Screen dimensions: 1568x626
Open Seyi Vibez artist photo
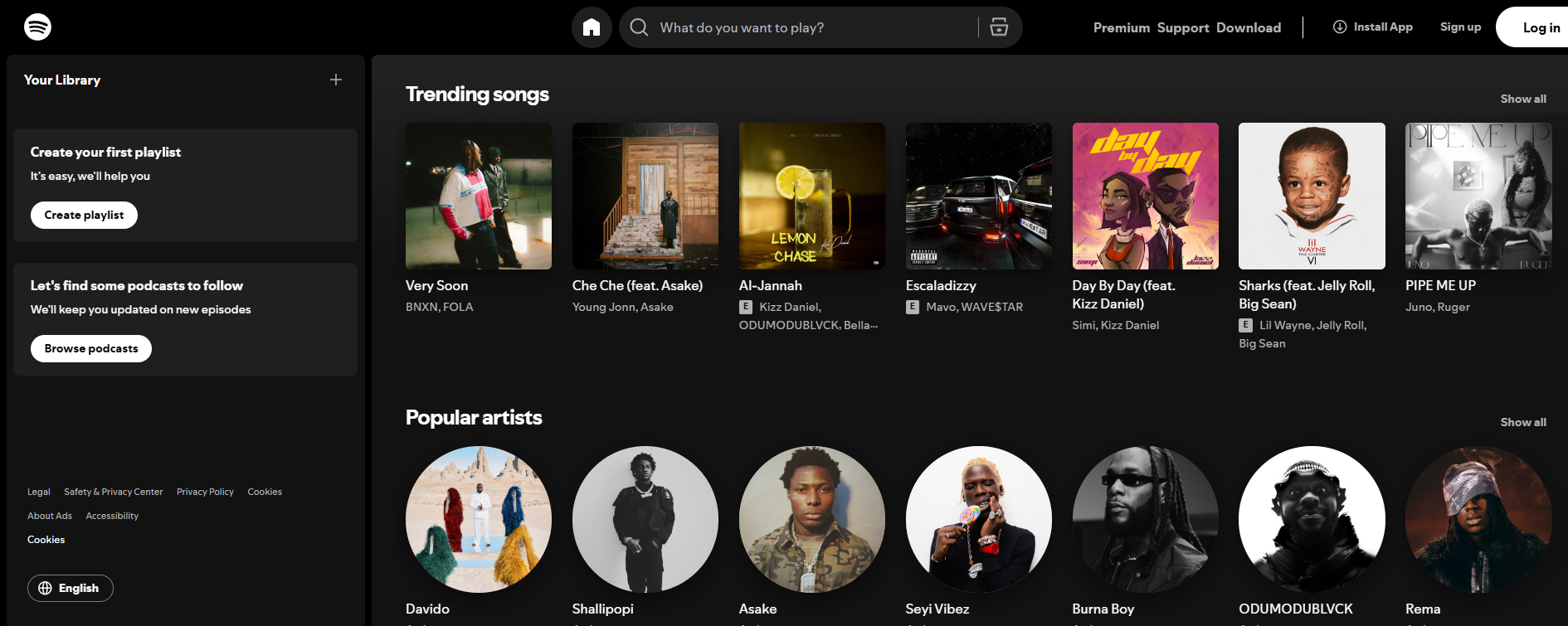click(979, 519)
